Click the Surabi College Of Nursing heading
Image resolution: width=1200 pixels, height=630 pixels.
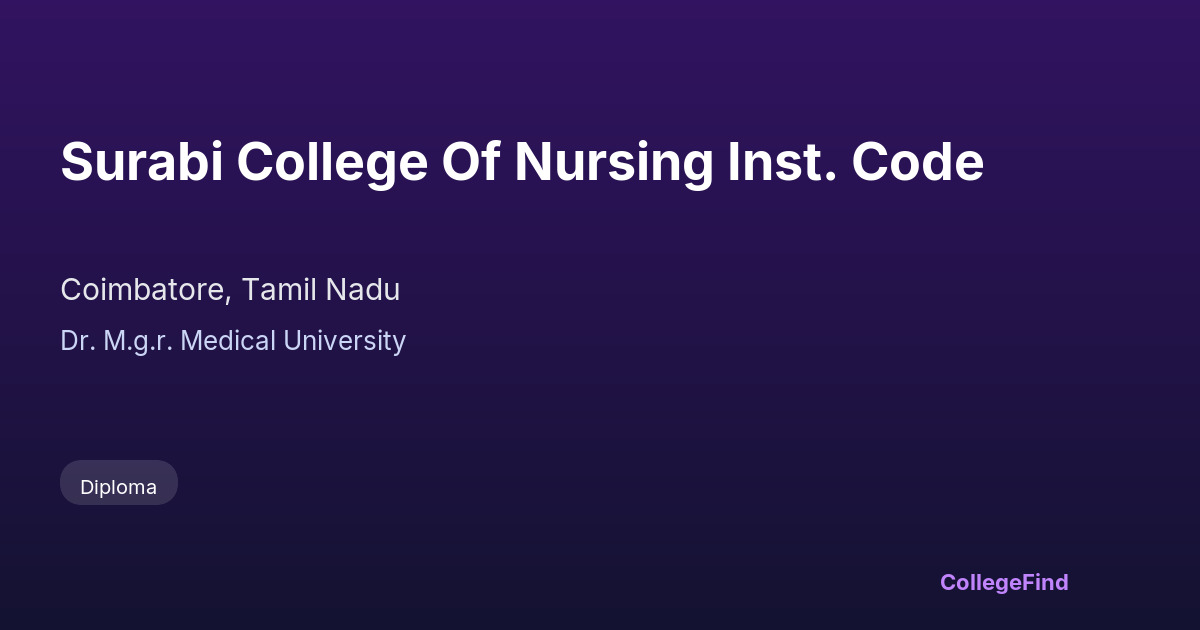pyautogui.click(x=522, y=162)
